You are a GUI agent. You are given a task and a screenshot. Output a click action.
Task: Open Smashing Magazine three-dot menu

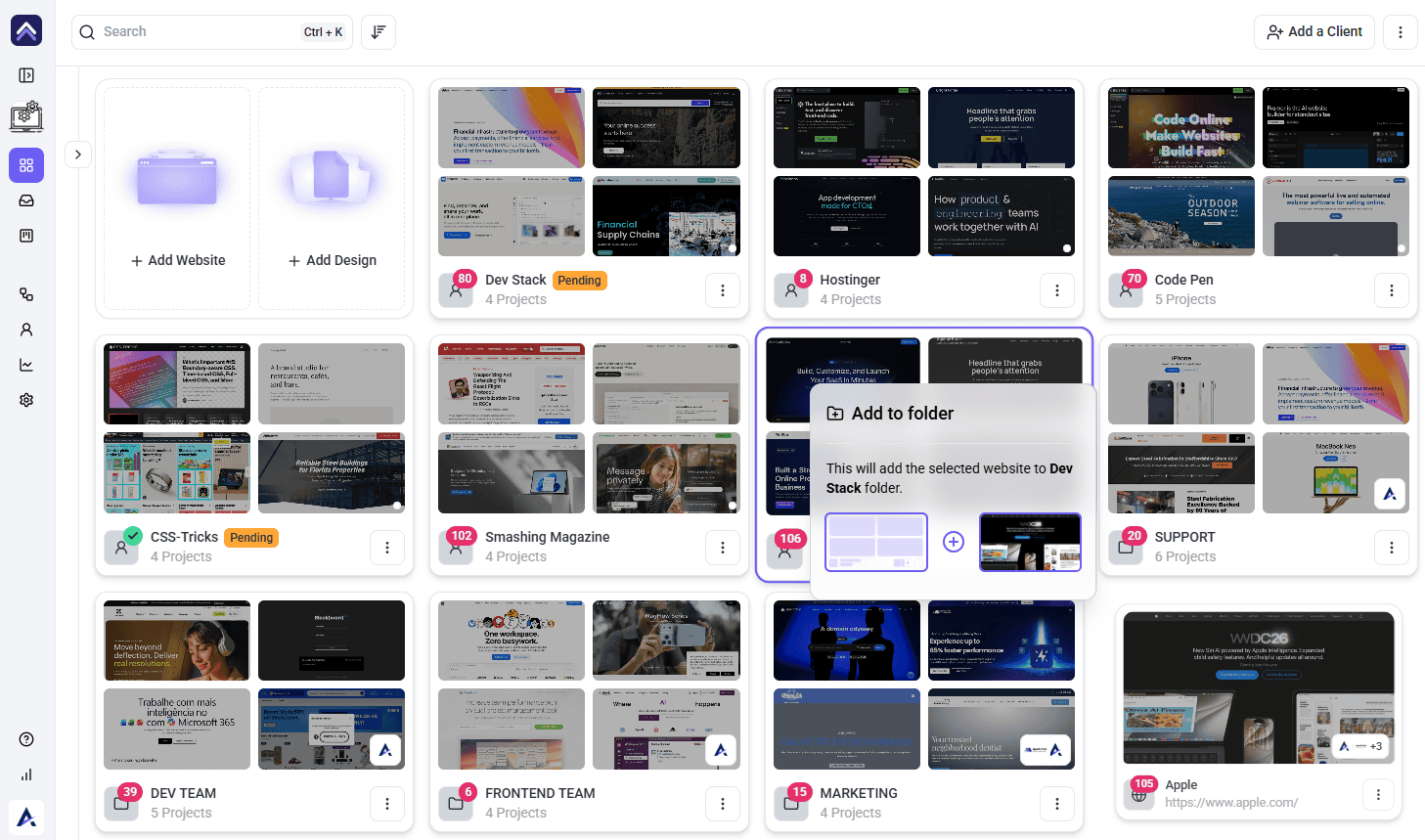(x=723, y=548)
